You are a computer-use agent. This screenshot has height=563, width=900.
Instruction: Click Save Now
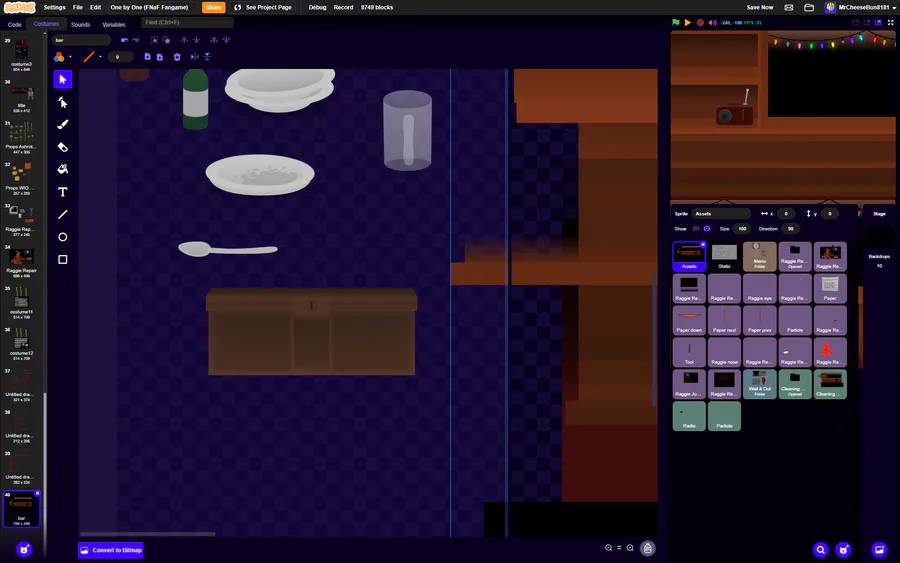pos(760,7)
